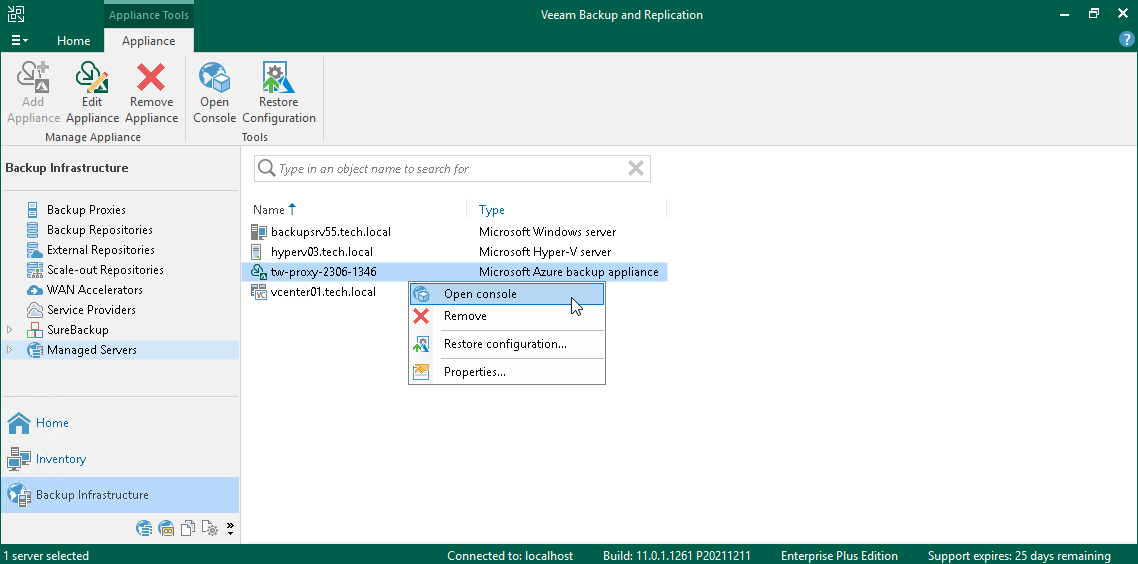Viewport: 1138px width, 564px height.
Task: Open the Home navigation view
Action: pos(120,422)
